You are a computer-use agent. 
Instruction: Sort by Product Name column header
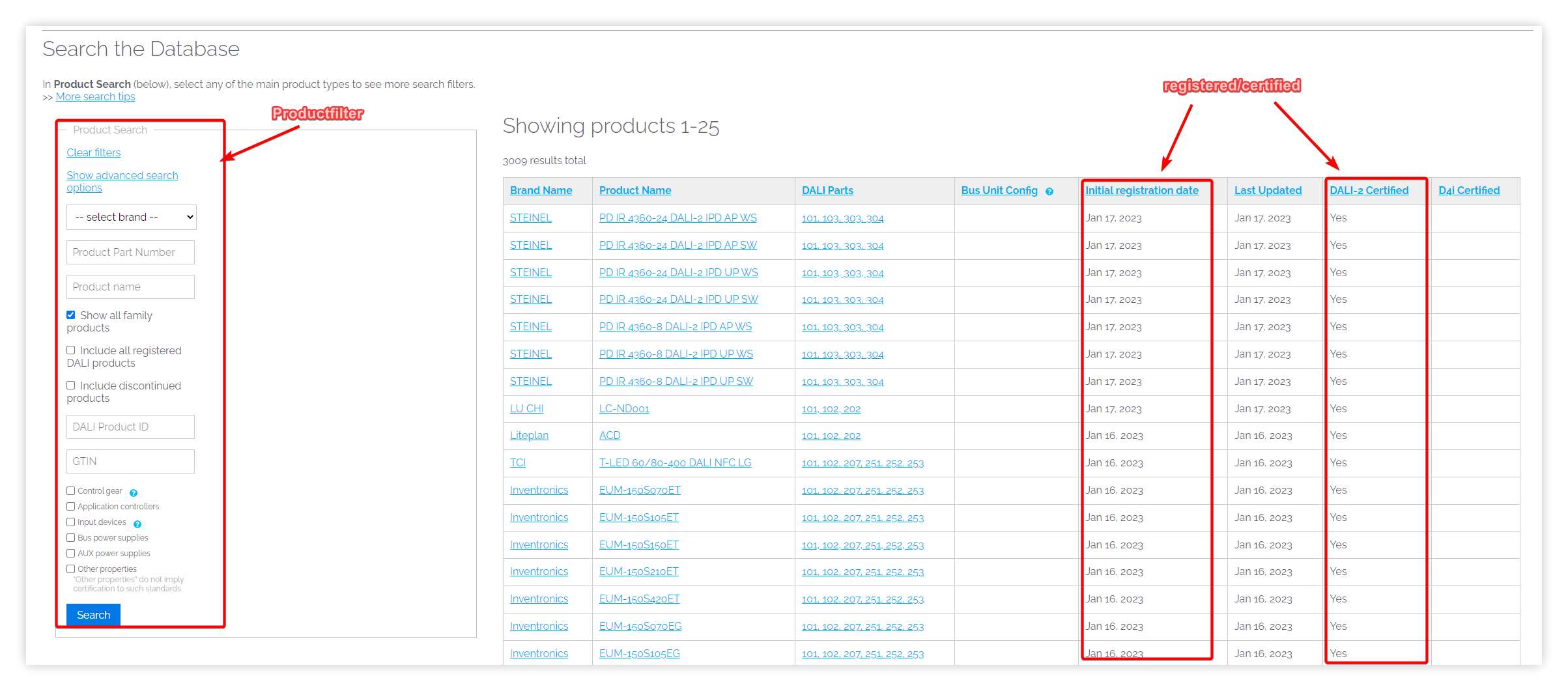[x=635, y=190]
